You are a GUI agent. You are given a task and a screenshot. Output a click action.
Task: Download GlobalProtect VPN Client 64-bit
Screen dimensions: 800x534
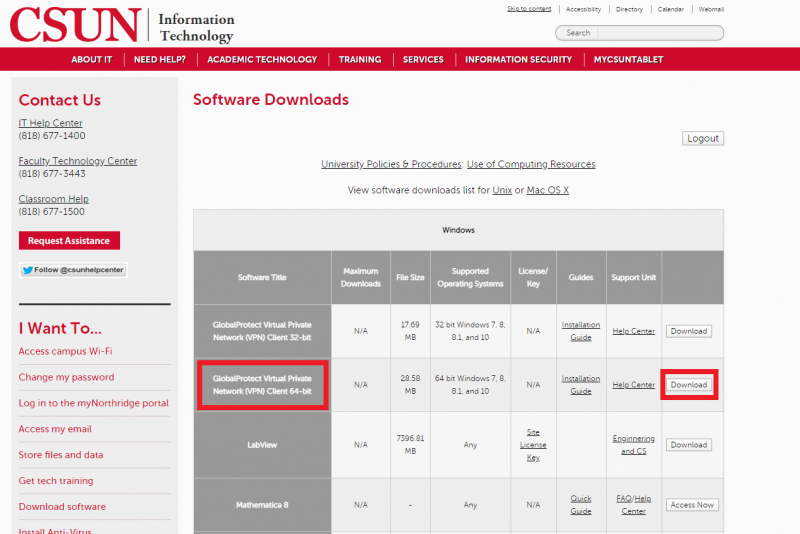(688, 385)
